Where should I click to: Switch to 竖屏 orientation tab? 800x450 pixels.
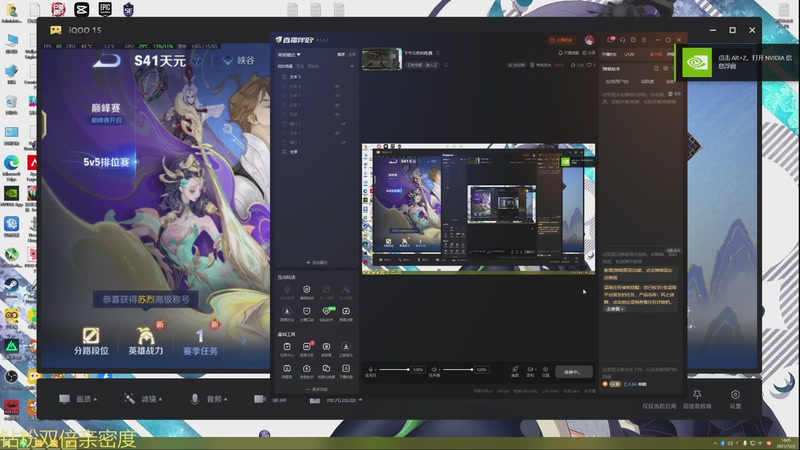coord(352,55)
